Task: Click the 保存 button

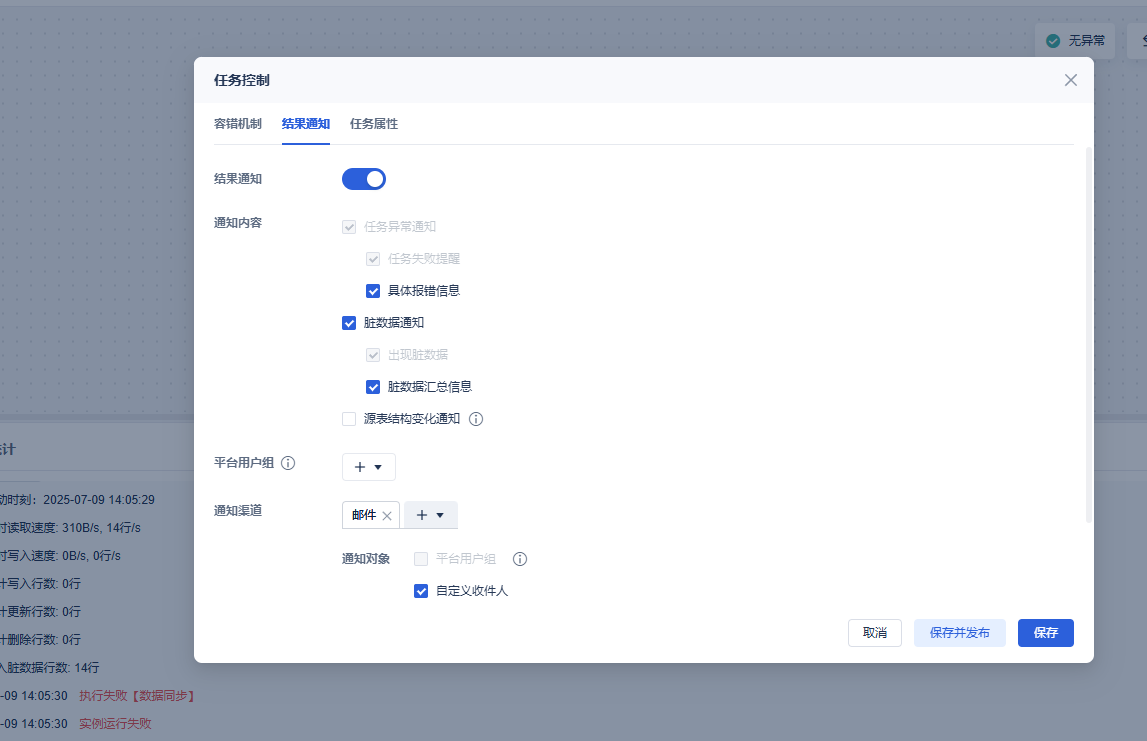Action: pyautogui.click(x=1046, y=633)
